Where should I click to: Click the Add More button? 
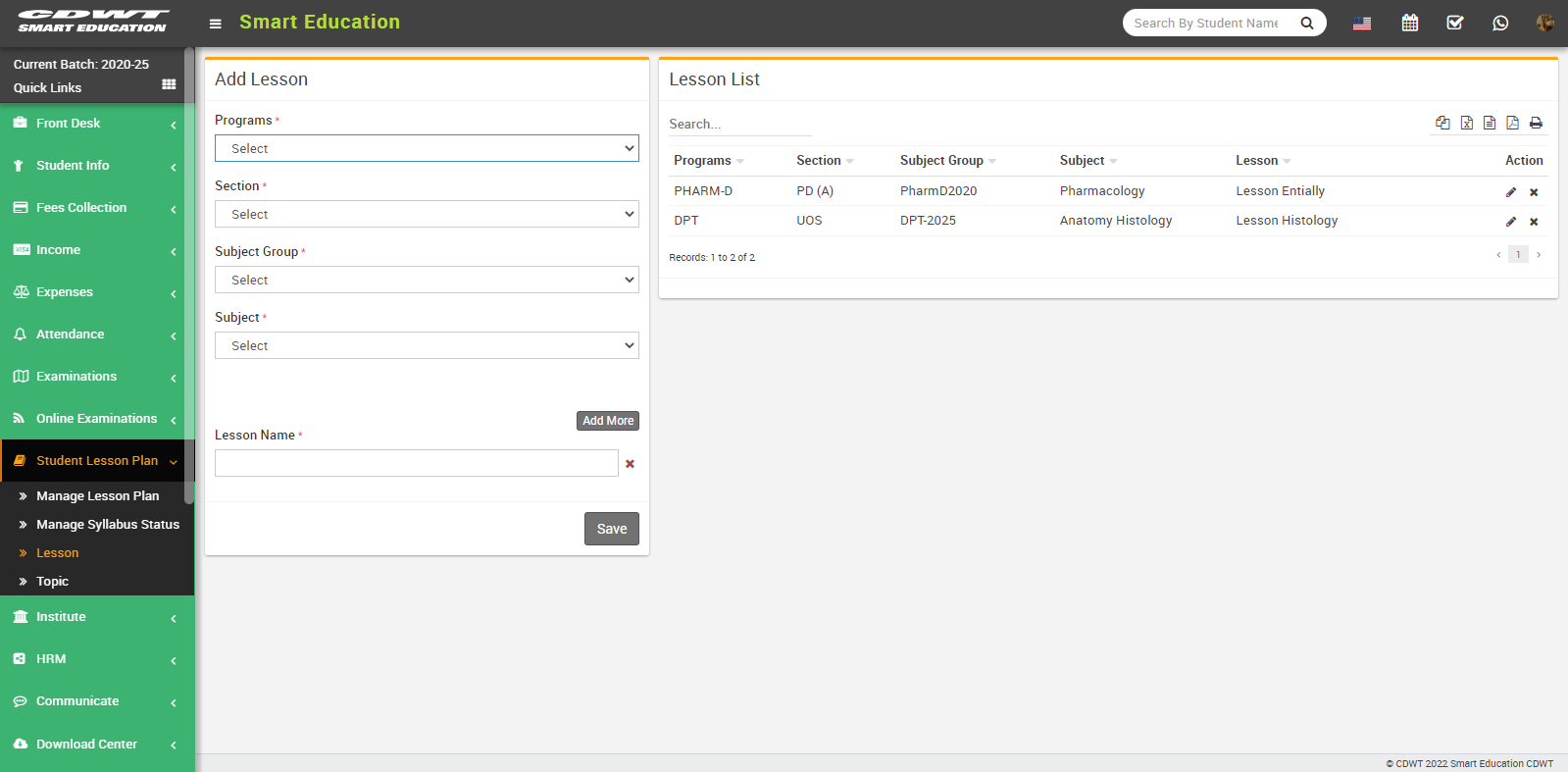click(x=608, y=421)
